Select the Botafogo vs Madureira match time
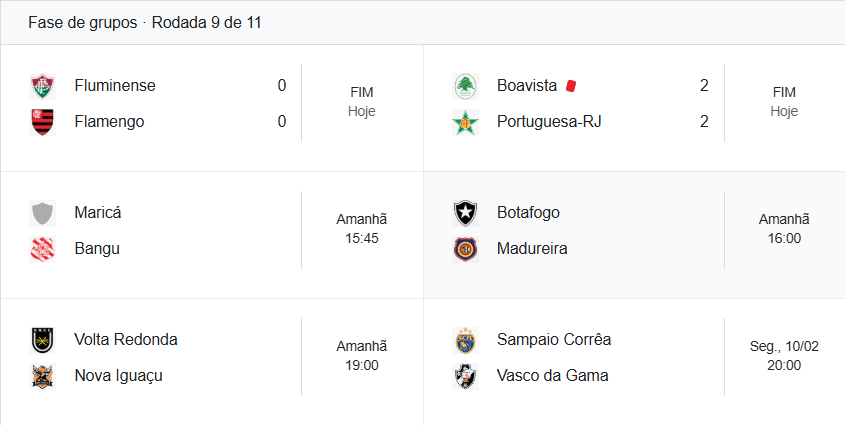The width and height of the screenshot is (845, 425). [784, 239]
